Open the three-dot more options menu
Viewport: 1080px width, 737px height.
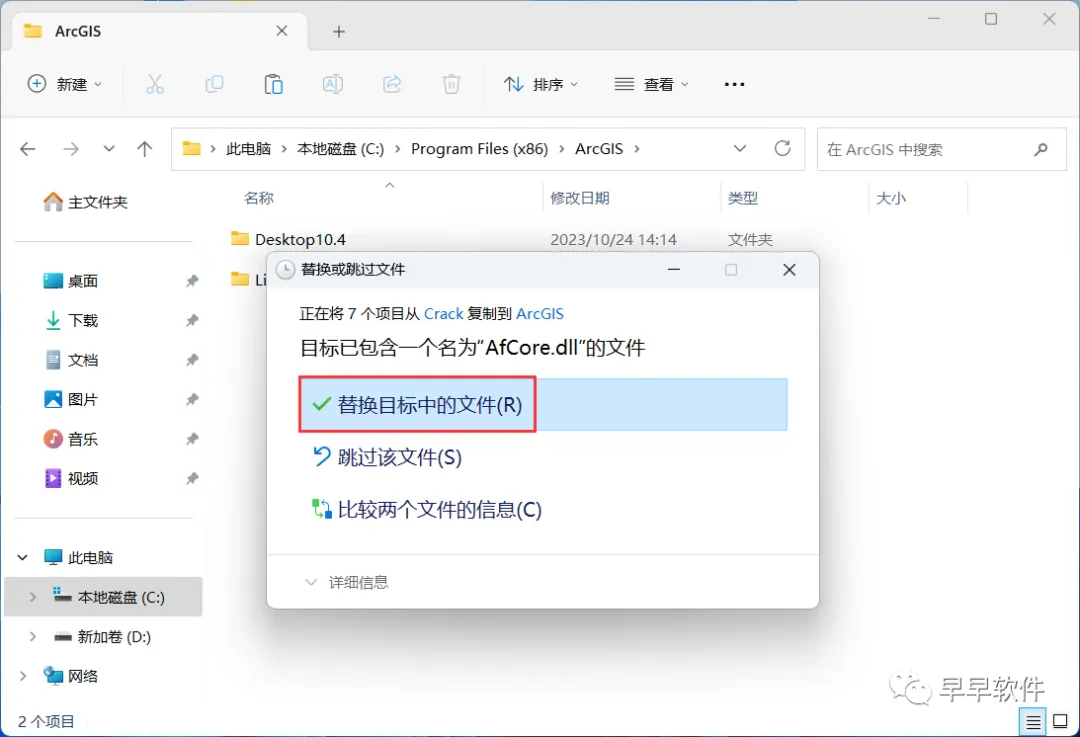coord(734,84)
